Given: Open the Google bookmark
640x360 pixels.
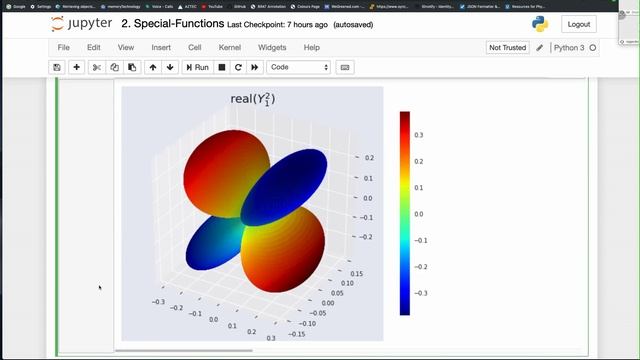Looking at the screenshot, I should [x=16, y=7].
